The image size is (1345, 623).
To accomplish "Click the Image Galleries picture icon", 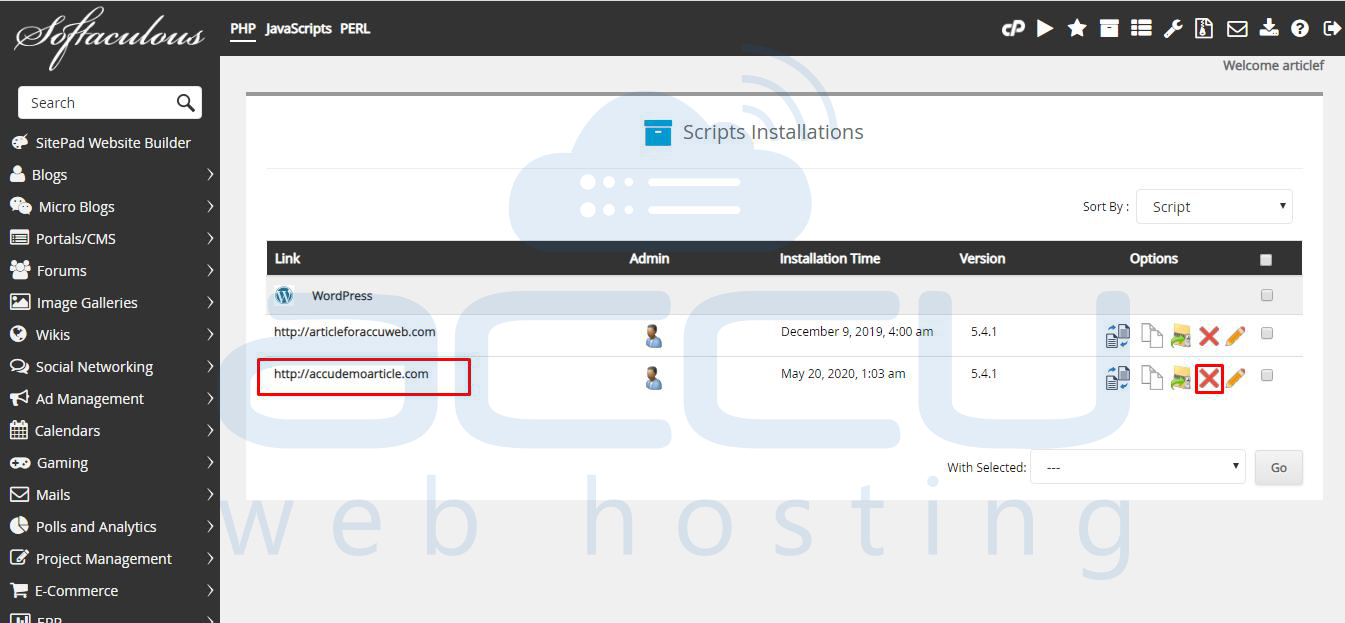I will (x=19, y=302).
